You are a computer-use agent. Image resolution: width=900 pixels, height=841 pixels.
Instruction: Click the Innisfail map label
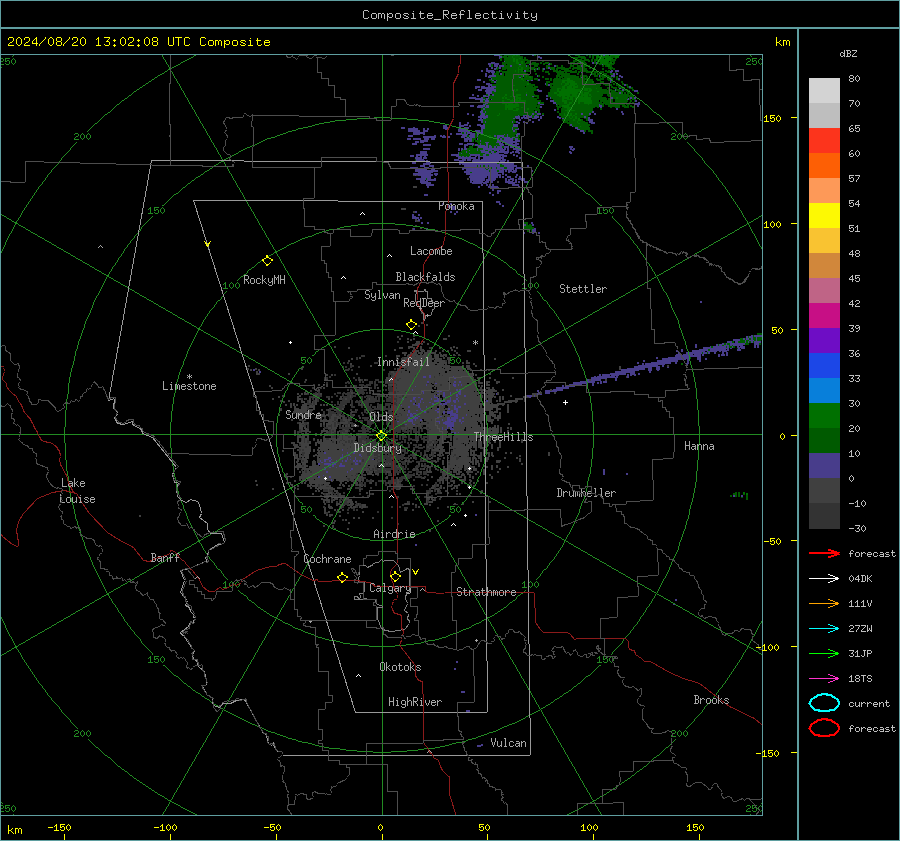click(x=403, y=362)
